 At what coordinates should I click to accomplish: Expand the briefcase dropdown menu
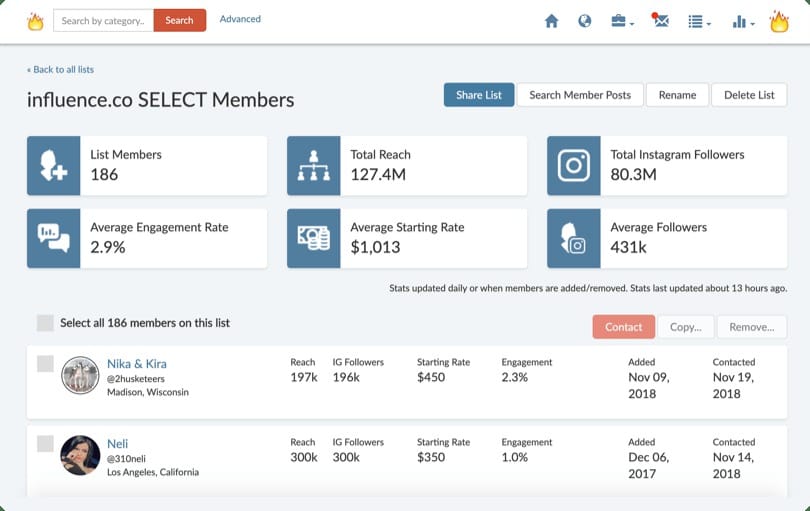pyautogui.click(x=621, y=21)
